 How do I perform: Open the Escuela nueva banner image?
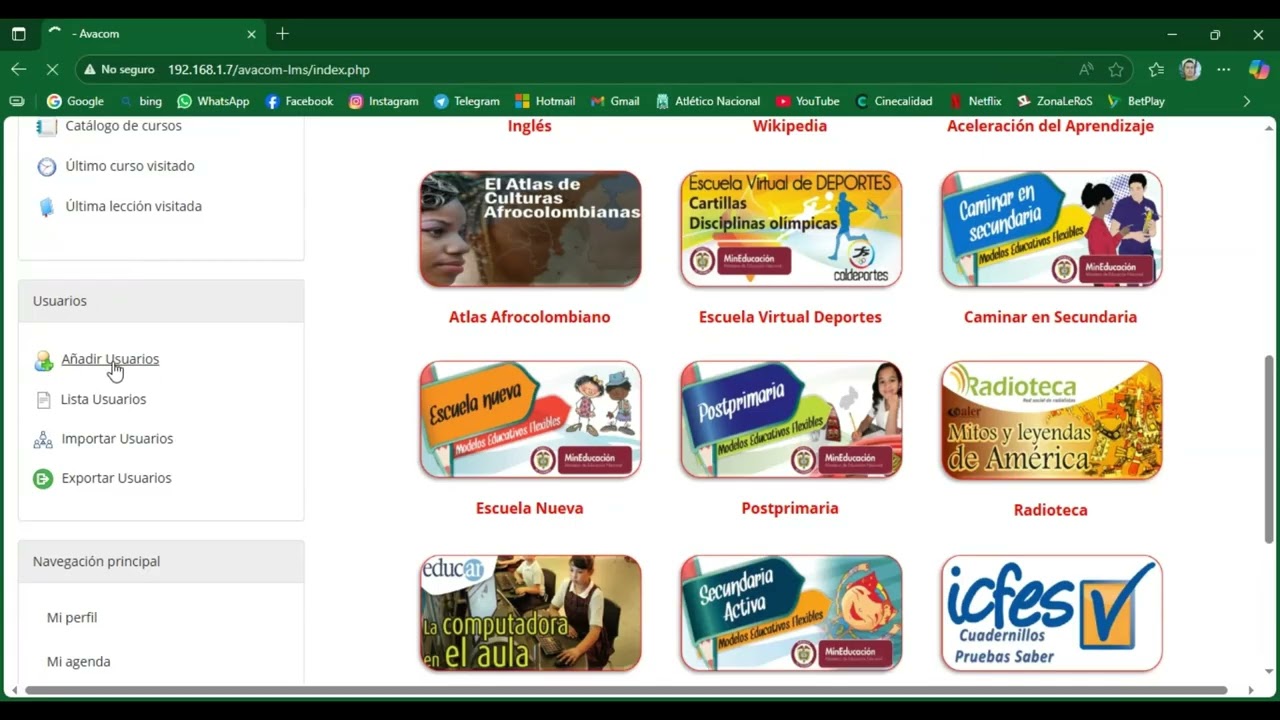coord(530,420)
